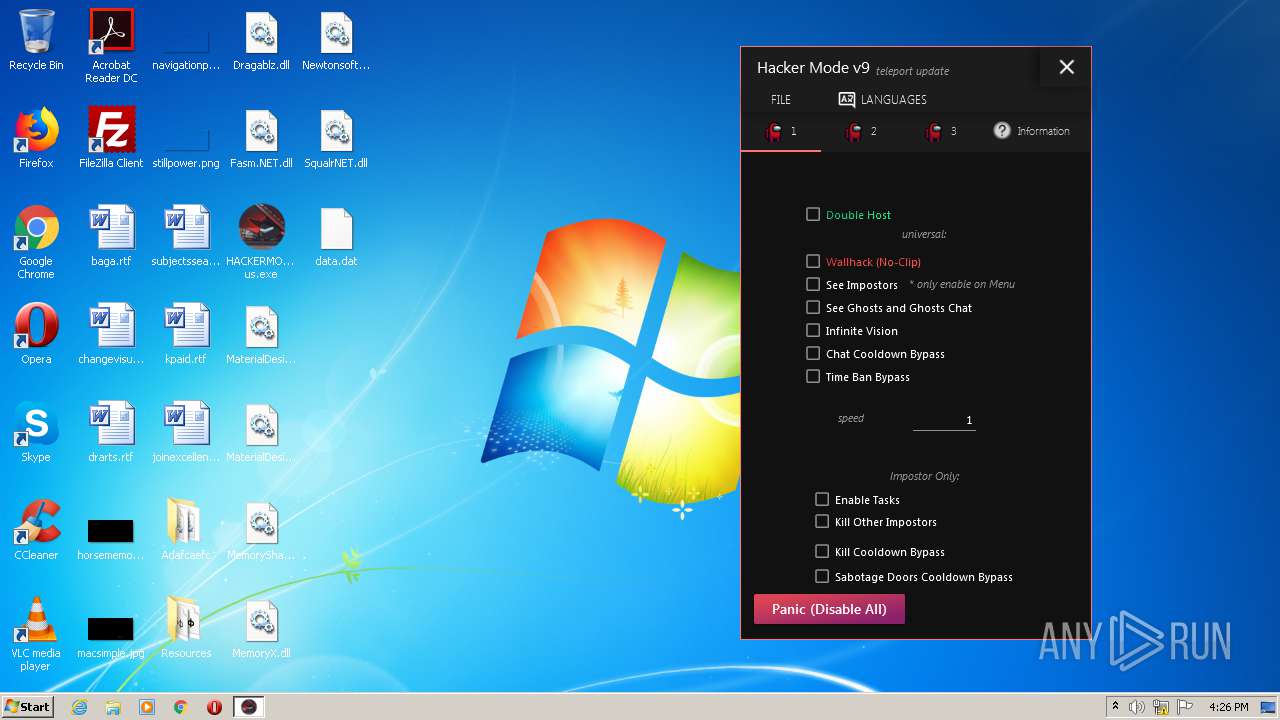Open subjectssea... document icon
The image size is (1280, 720).
pyautogui.click(x=186, y=236)
